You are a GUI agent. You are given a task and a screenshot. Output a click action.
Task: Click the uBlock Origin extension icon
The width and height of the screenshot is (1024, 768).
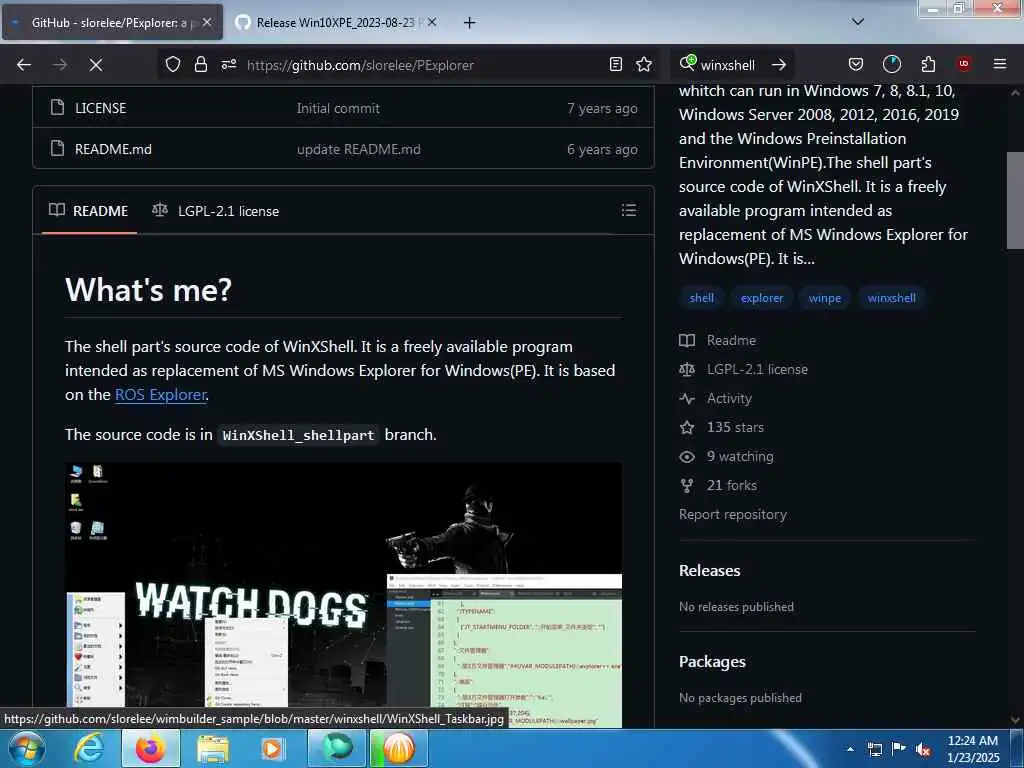[x=963, y=64]
